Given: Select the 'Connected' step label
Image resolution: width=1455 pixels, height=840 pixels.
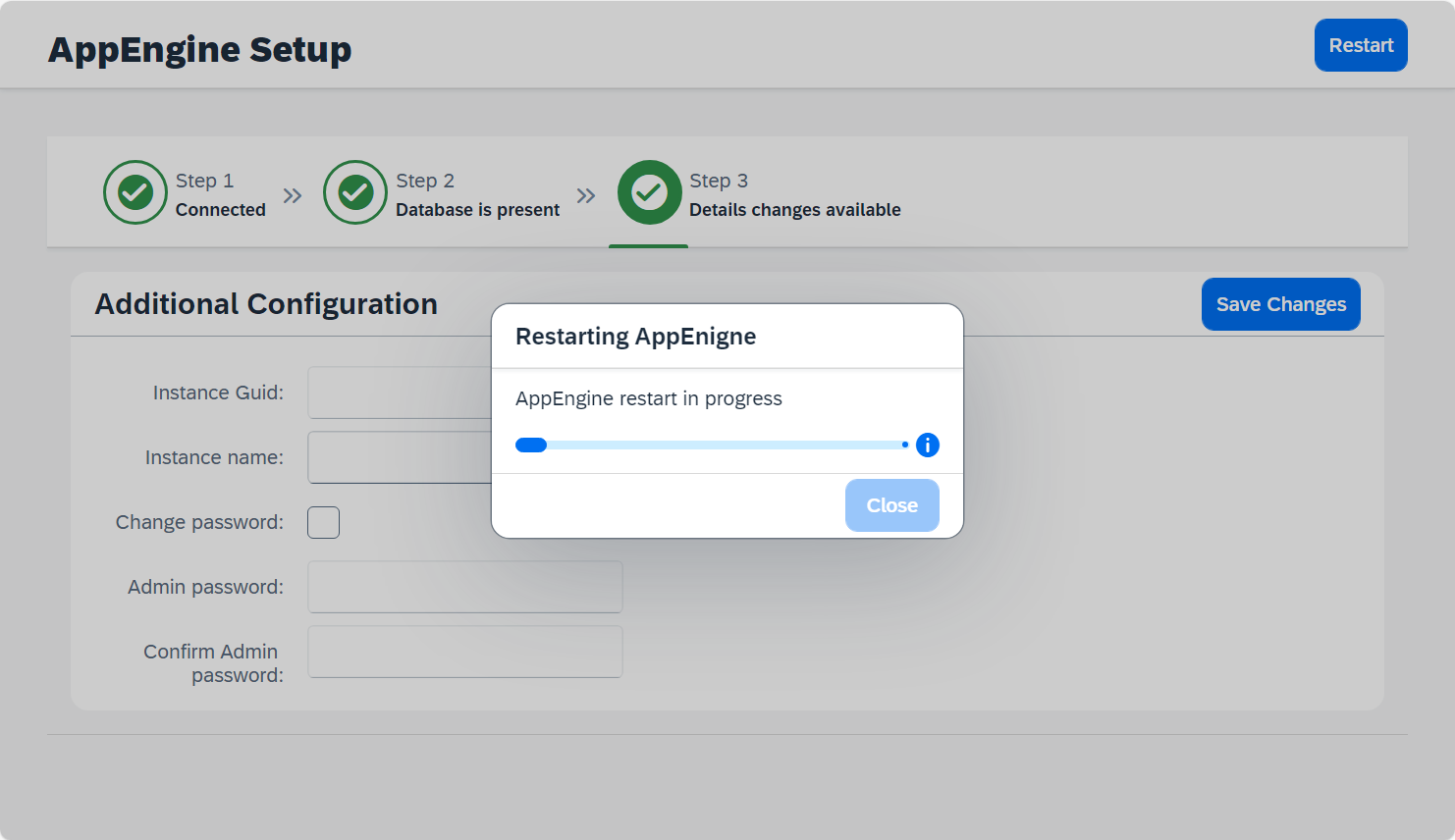Looking at the screenshot, I should point(221,210).
